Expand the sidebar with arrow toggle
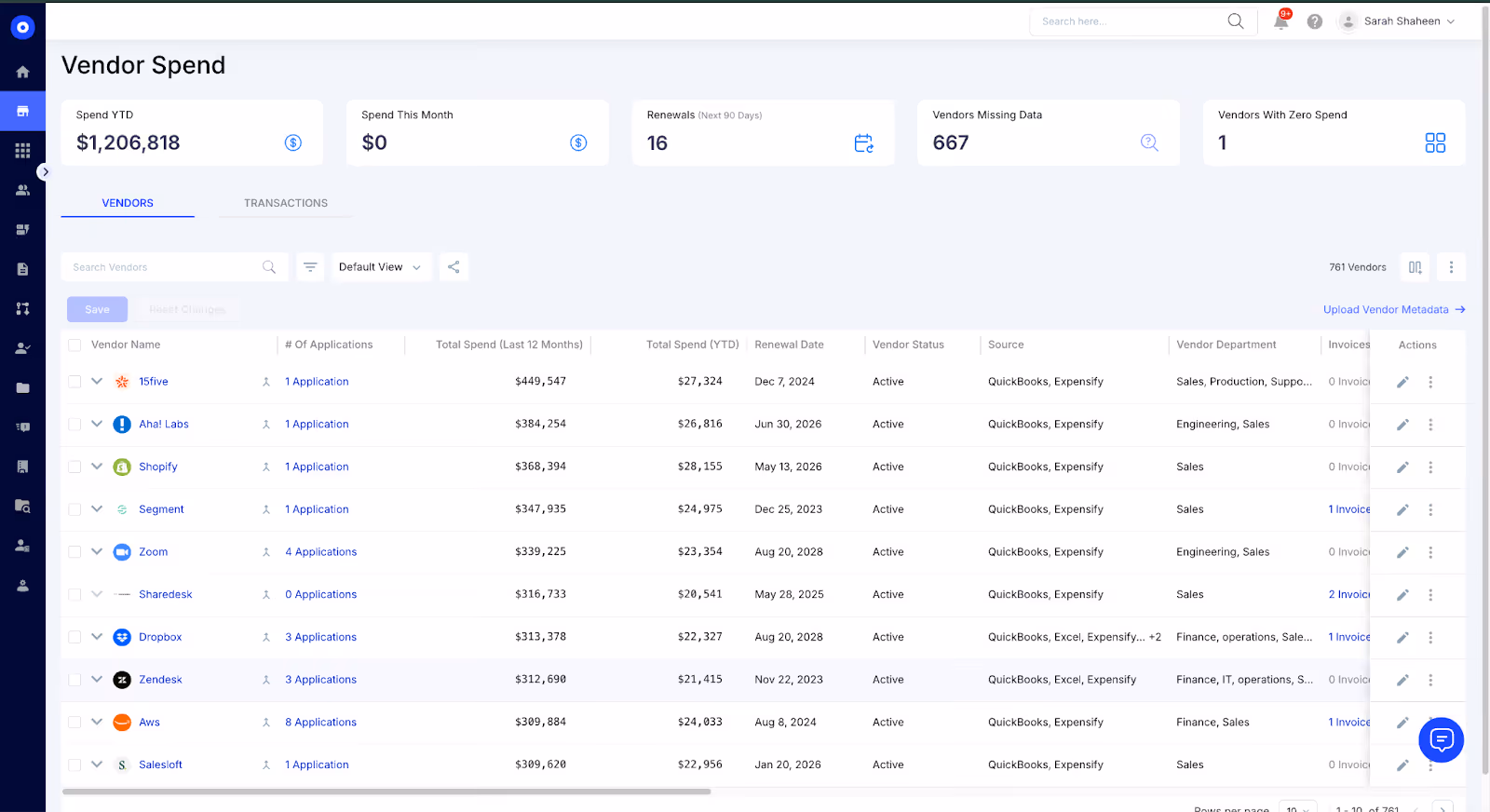Image resolution: width=1490 pixels, height=812 pixels. tap(44, 172)
